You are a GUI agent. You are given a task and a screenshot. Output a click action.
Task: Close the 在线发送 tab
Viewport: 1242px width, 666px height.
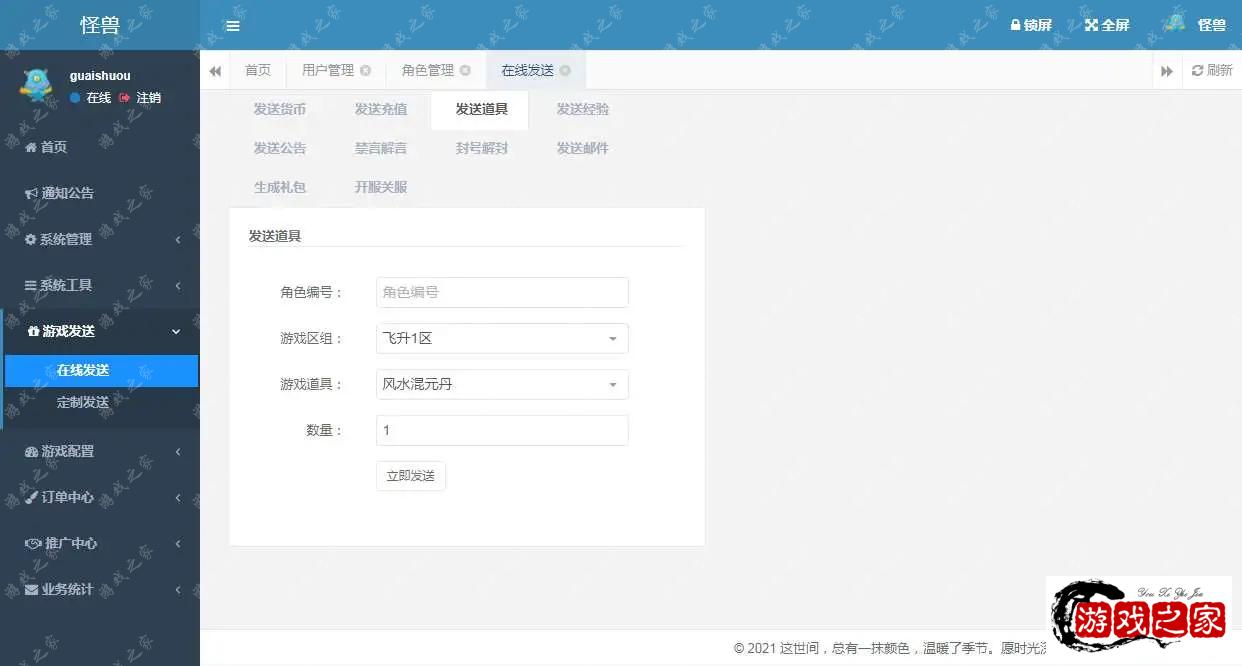point(565,71)
